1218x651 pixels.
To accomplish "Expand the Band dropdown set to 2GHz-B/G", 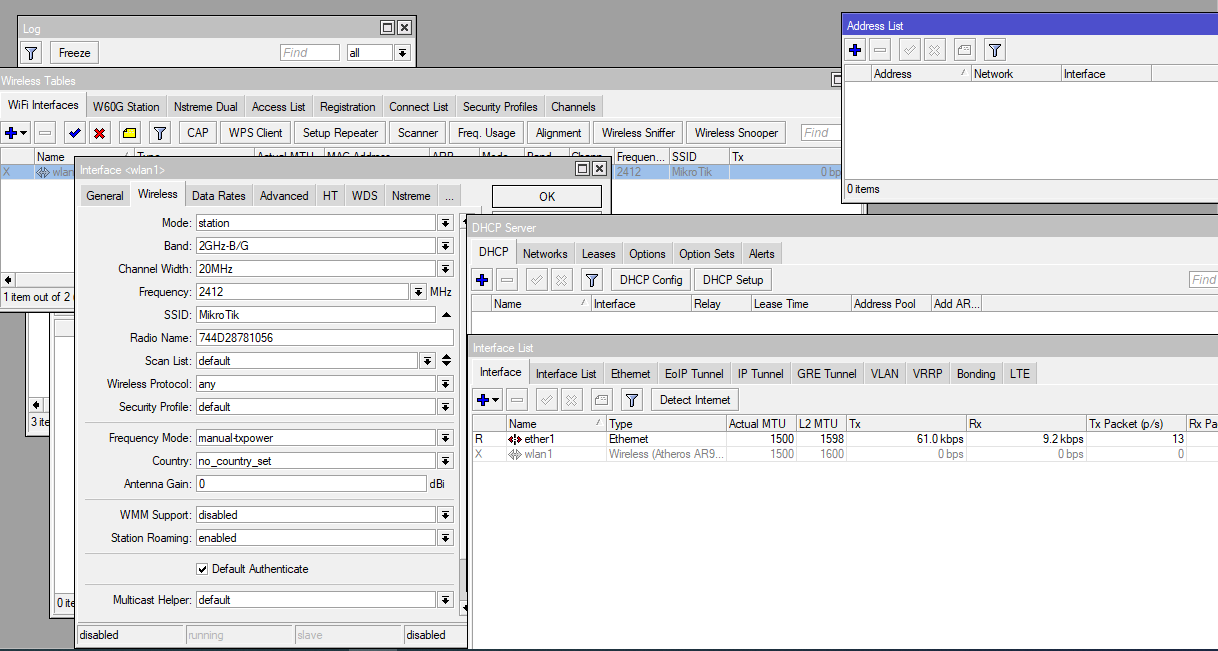I will [x=444, y=246].
